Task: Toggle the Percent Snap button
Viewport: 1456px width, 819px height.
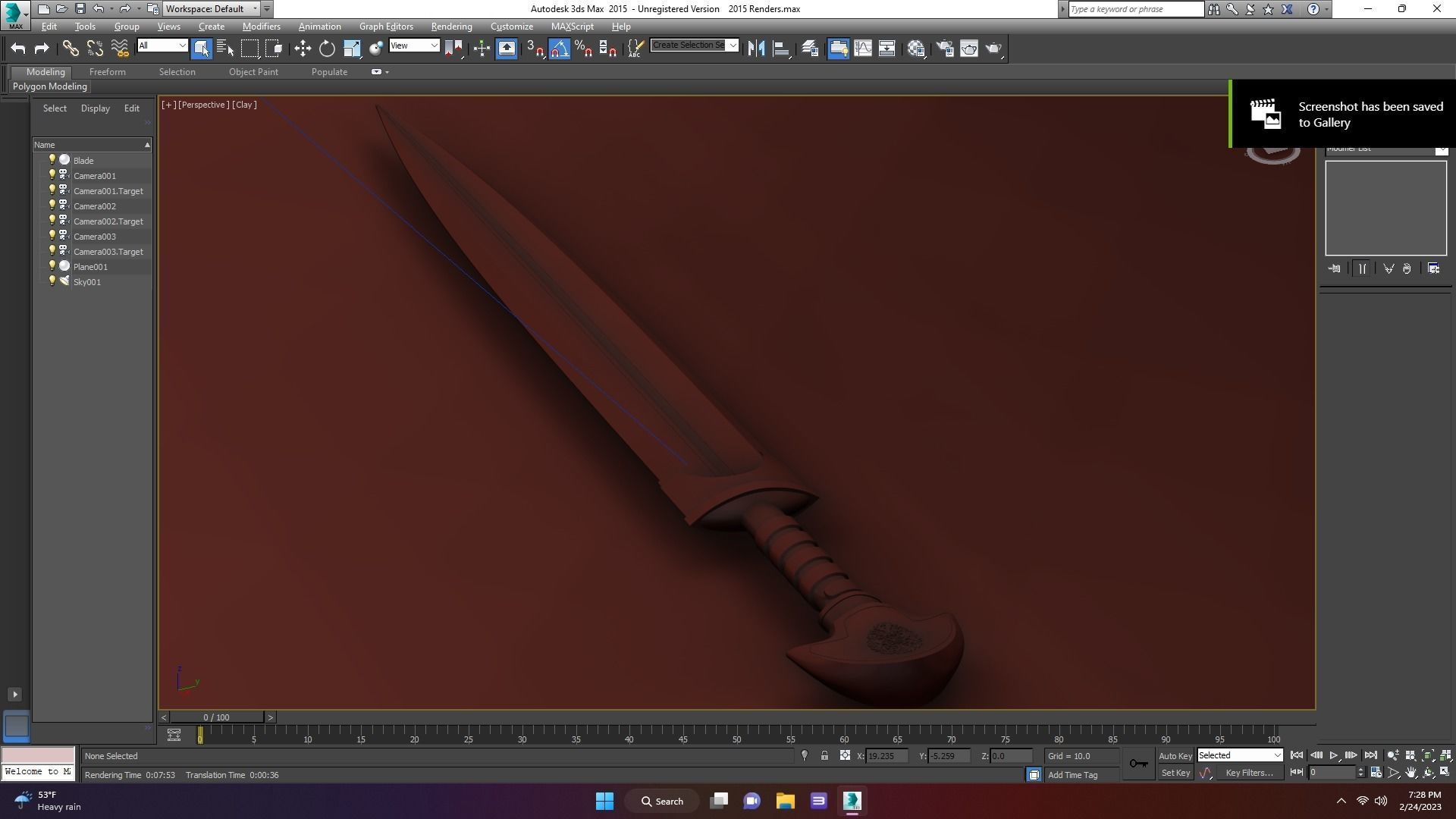Action: click(x=583, y=49)
